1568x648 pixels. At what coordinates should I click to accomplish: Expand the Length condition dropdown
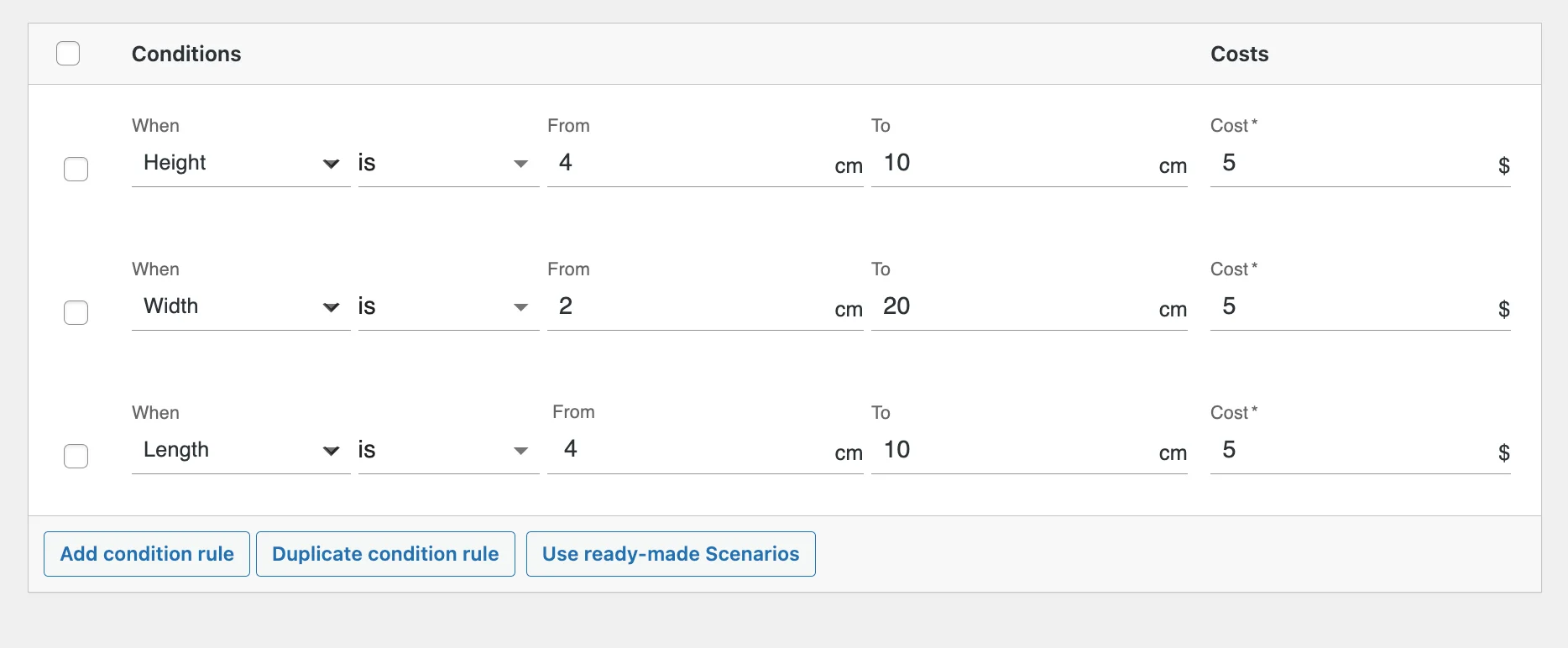(240, 451)
